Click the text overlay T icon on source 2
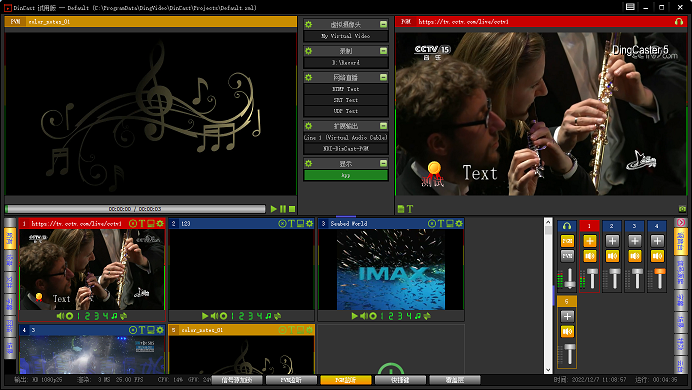The height and width of the screenshot is (390, 692). (x=291, y=224)
